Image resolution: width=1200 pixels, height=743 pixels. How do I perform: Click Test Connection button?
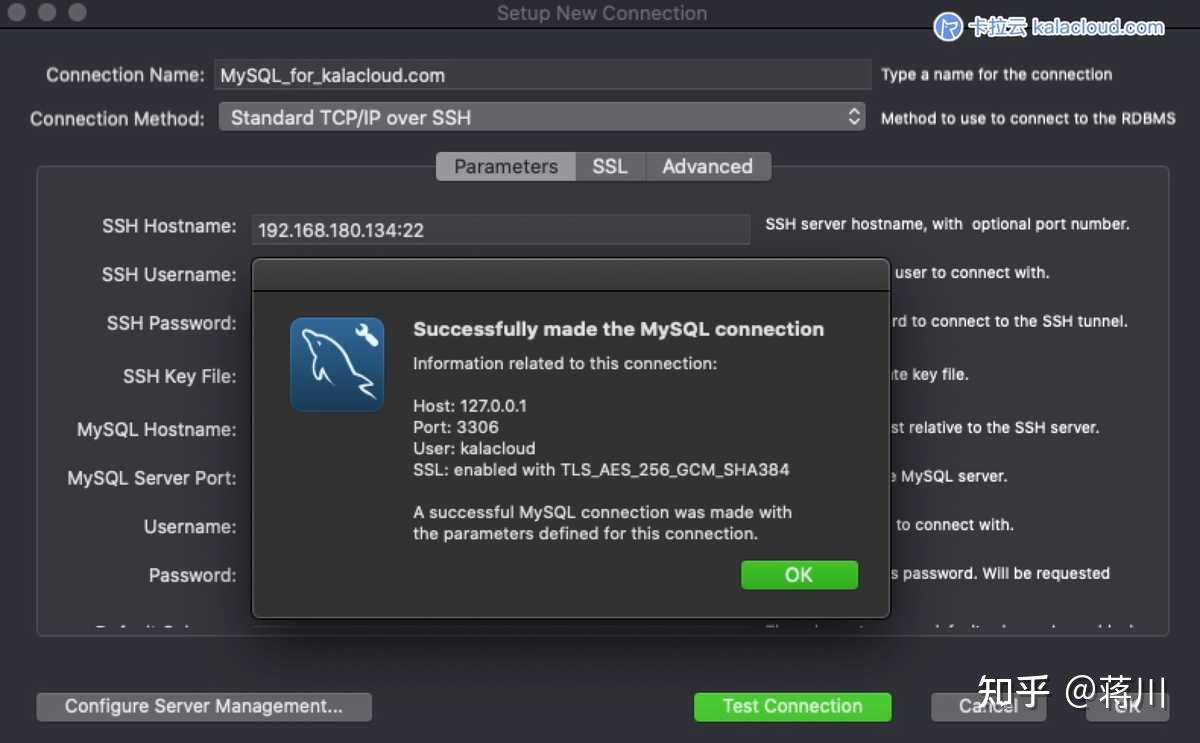click(792, 706)
